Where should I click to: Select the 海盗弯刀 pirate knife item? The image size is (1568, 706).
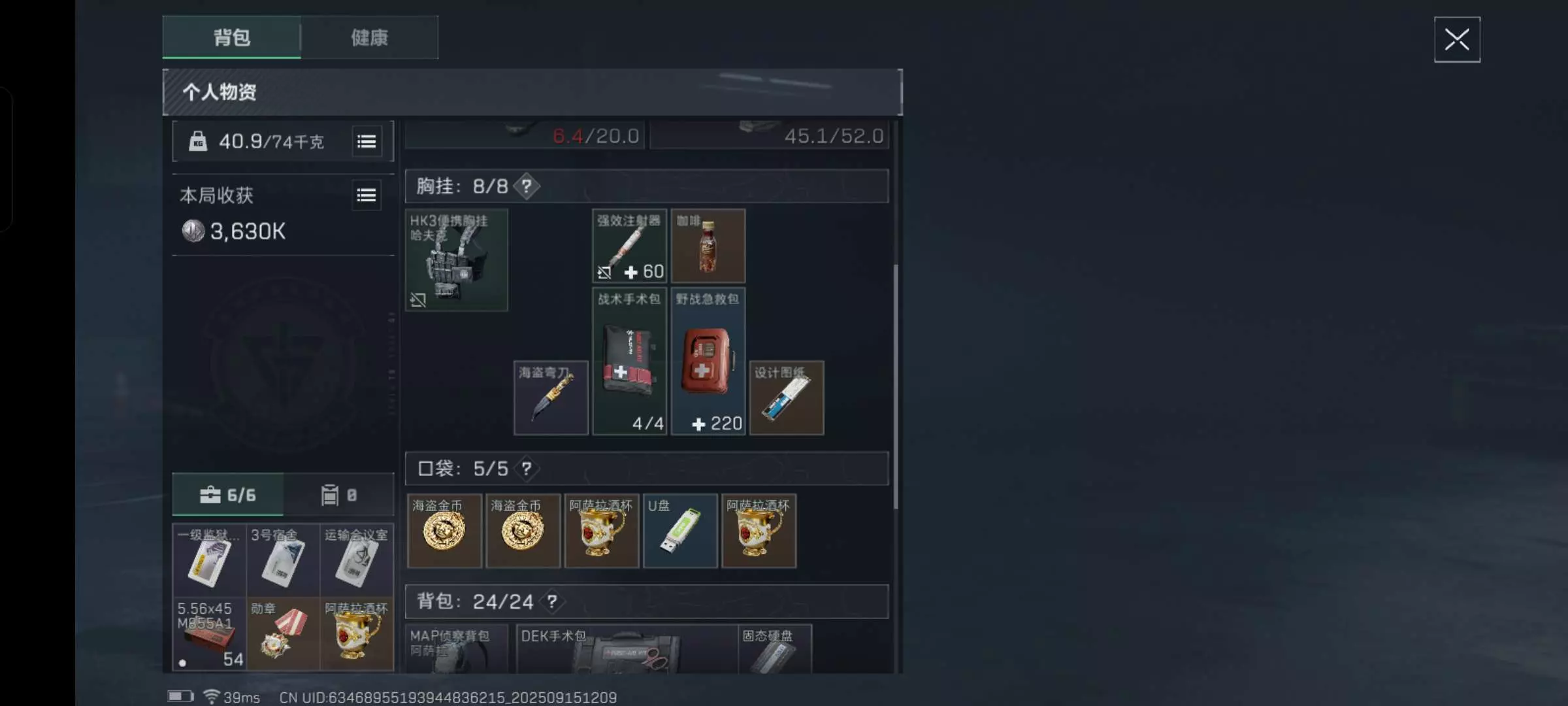click(551, 397)
